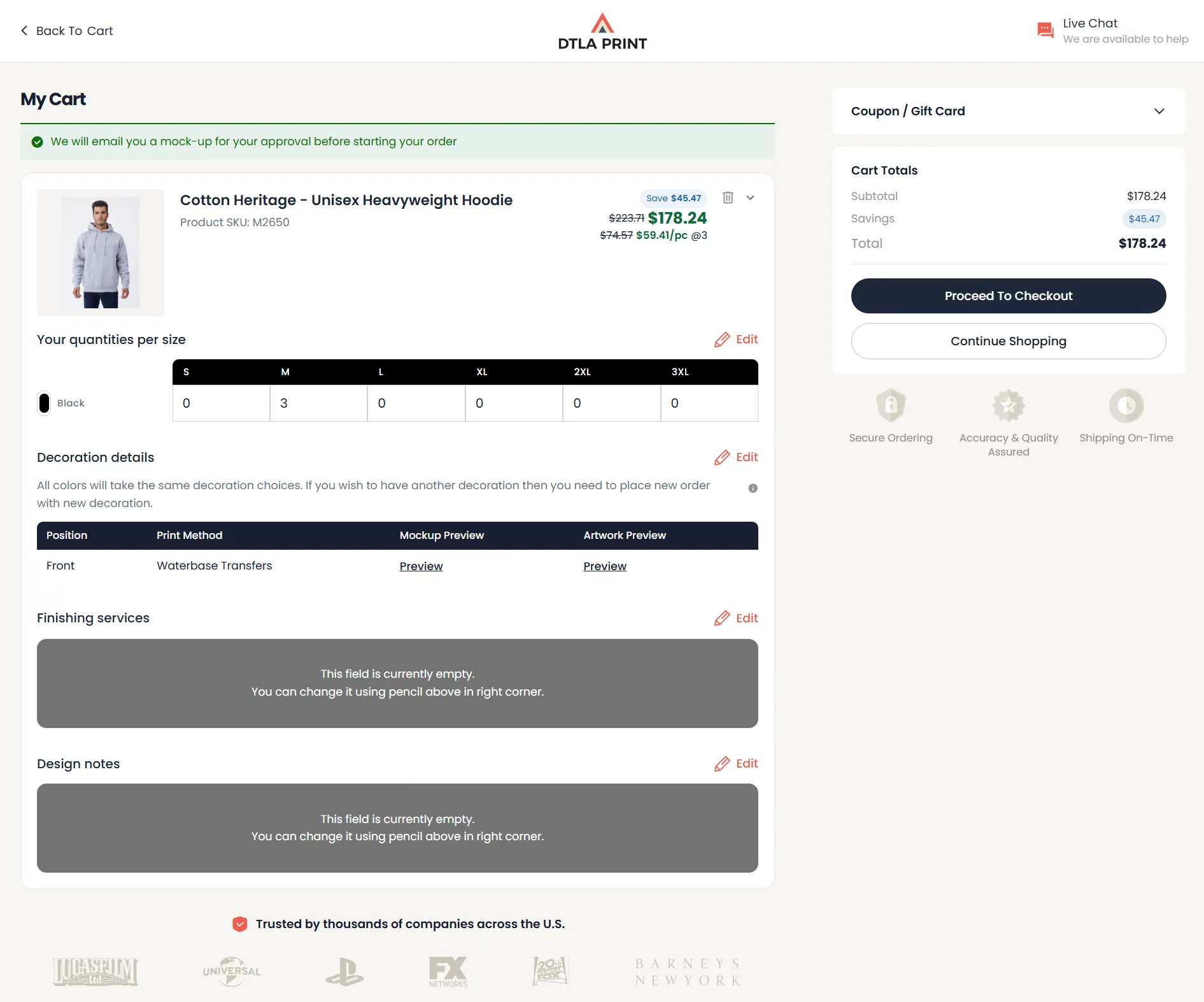This screenshot has height=1002, width=1204.
Task: Edit Design notes
Action: coord(736,764)
